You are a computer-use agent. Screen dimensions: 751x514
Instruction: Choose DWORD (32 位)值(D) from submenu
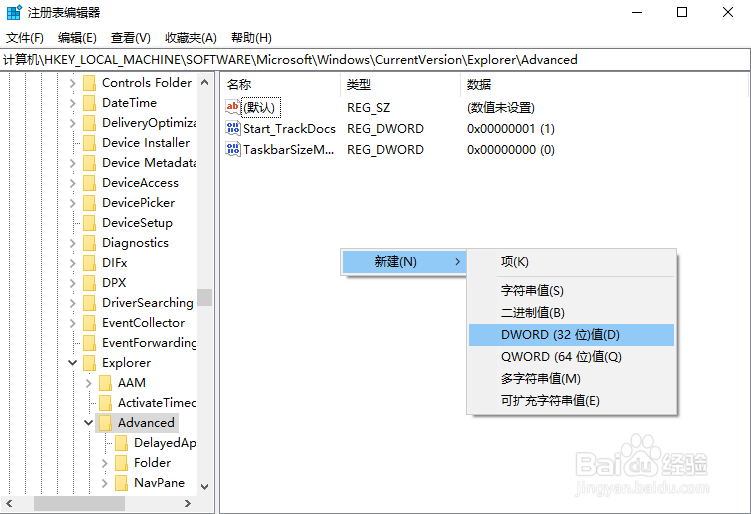pos(571,334)
